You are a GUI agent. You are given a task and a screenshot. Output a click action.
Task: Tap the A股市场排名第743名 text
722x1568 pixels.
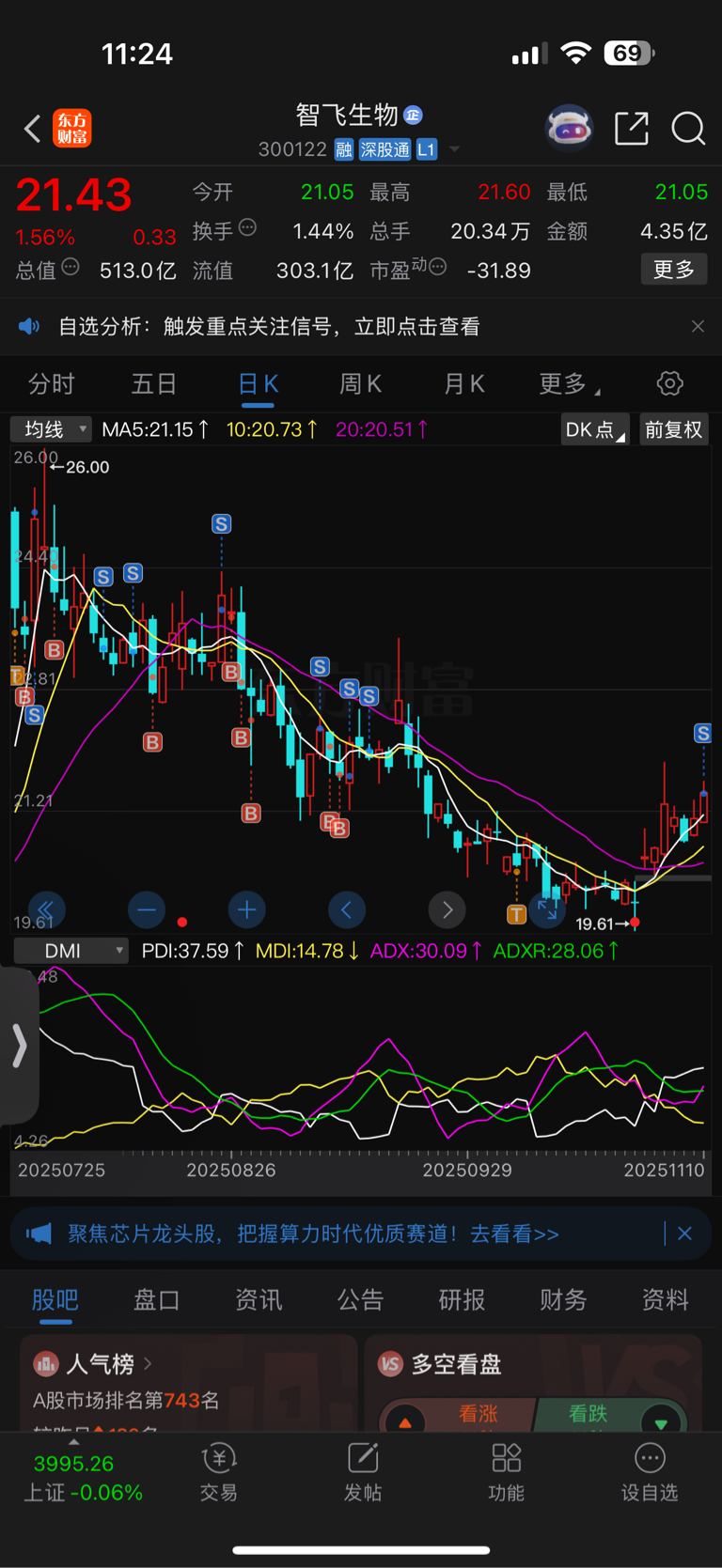click(x=126, y=1401)
